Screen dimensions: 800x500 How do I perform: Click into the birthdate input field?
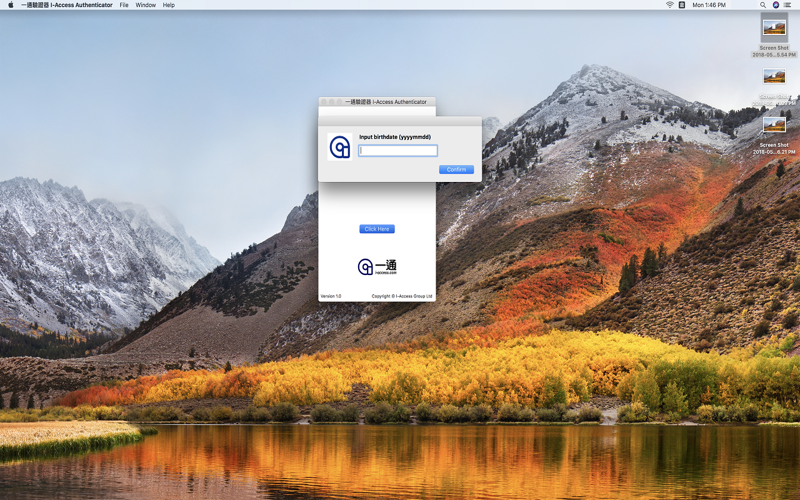coord(397,151)
